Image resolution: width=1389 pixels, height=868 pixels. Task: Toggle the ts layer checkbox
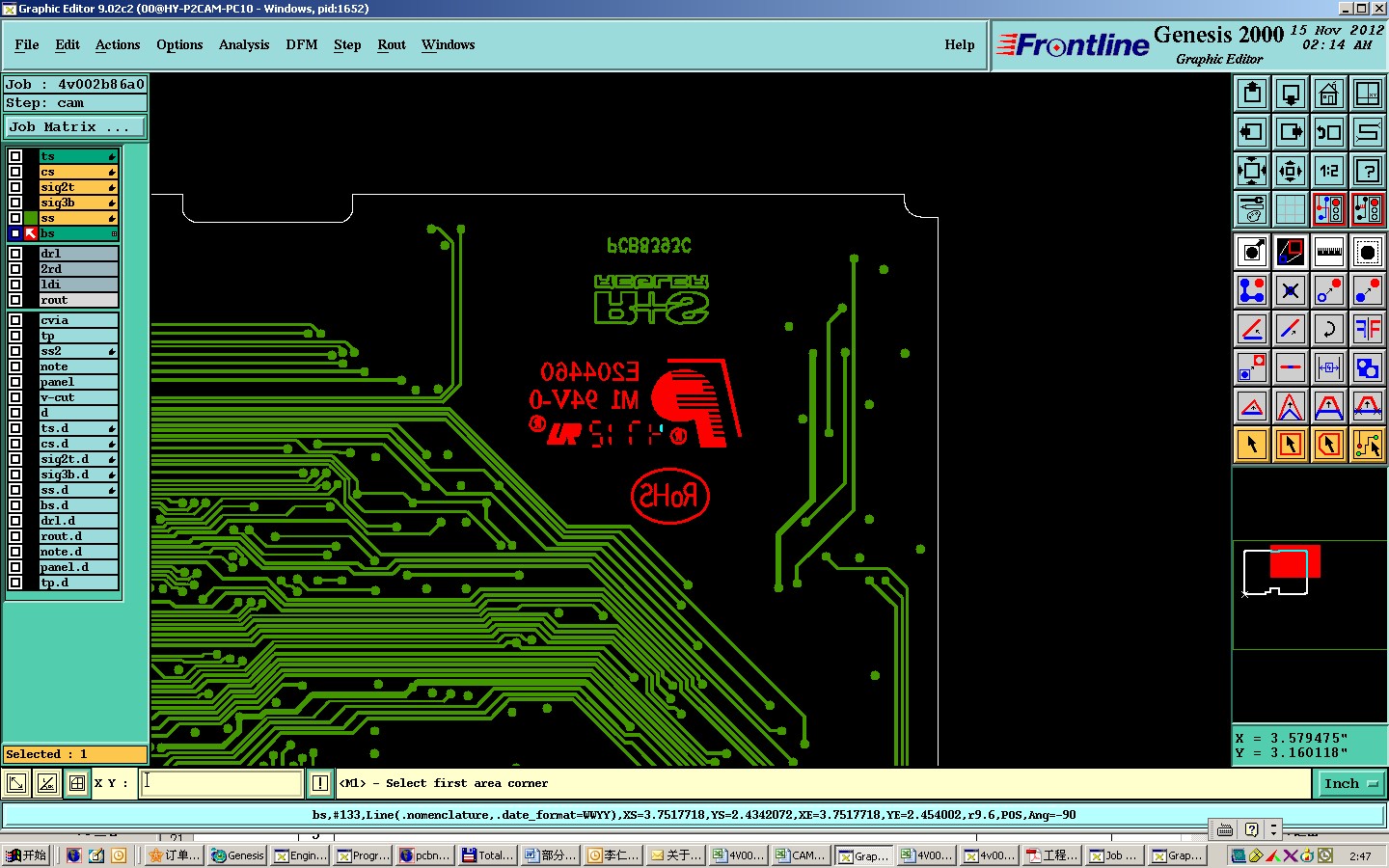[15, 156]
